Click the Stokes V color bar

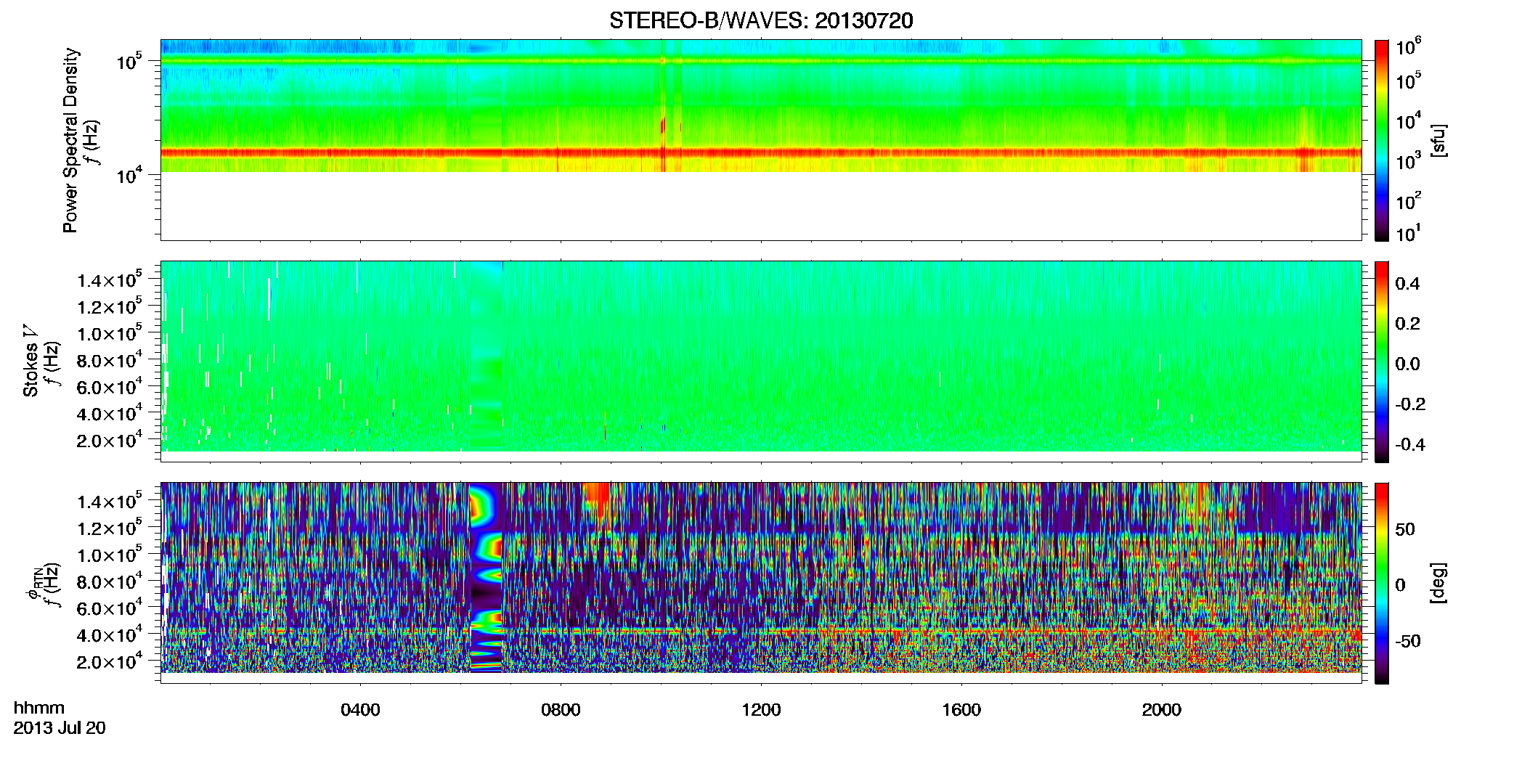[1382, 362]
